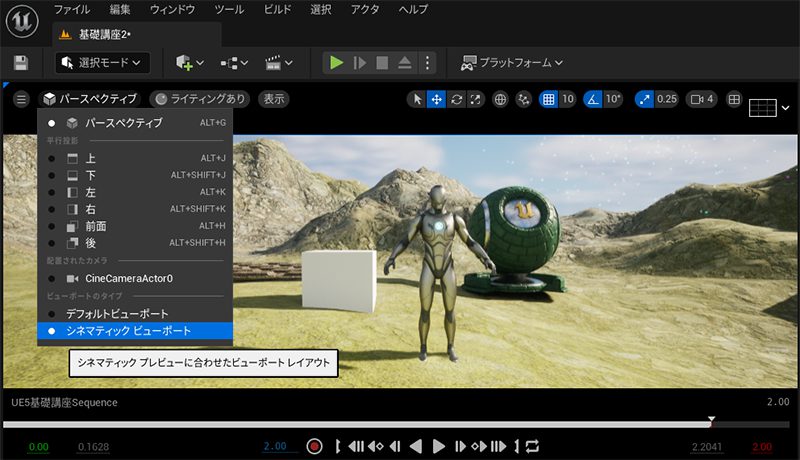The height and width of the screenshot is (460, 800).
Task: Expand the プラットフォーム dropdown
Action: pyautogui.click(x=511, y=62)
